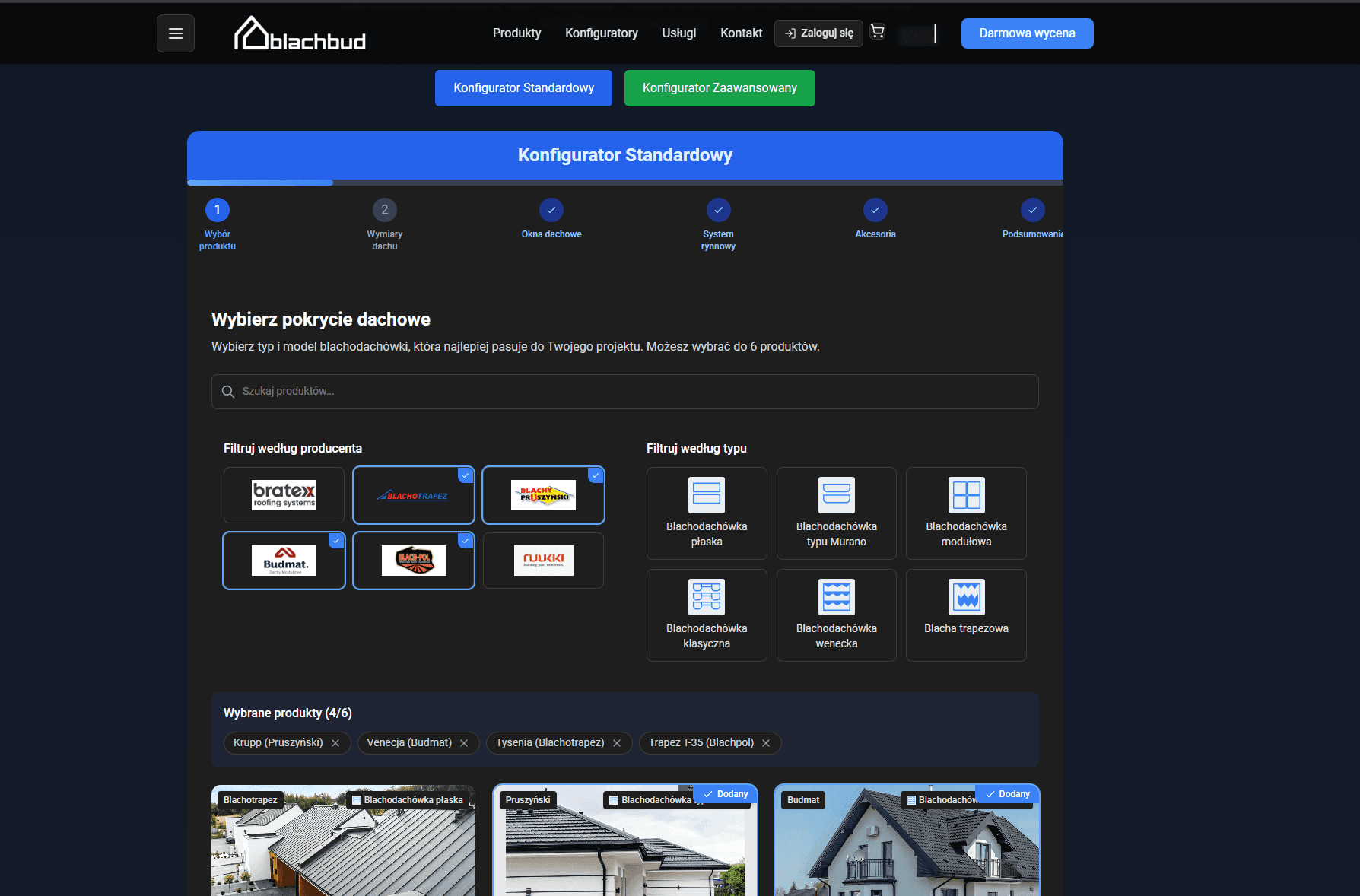Click Dodany badge on Pruszyński card
Viewport: 1360px width, 896px height.
click(x=726, y=794)
